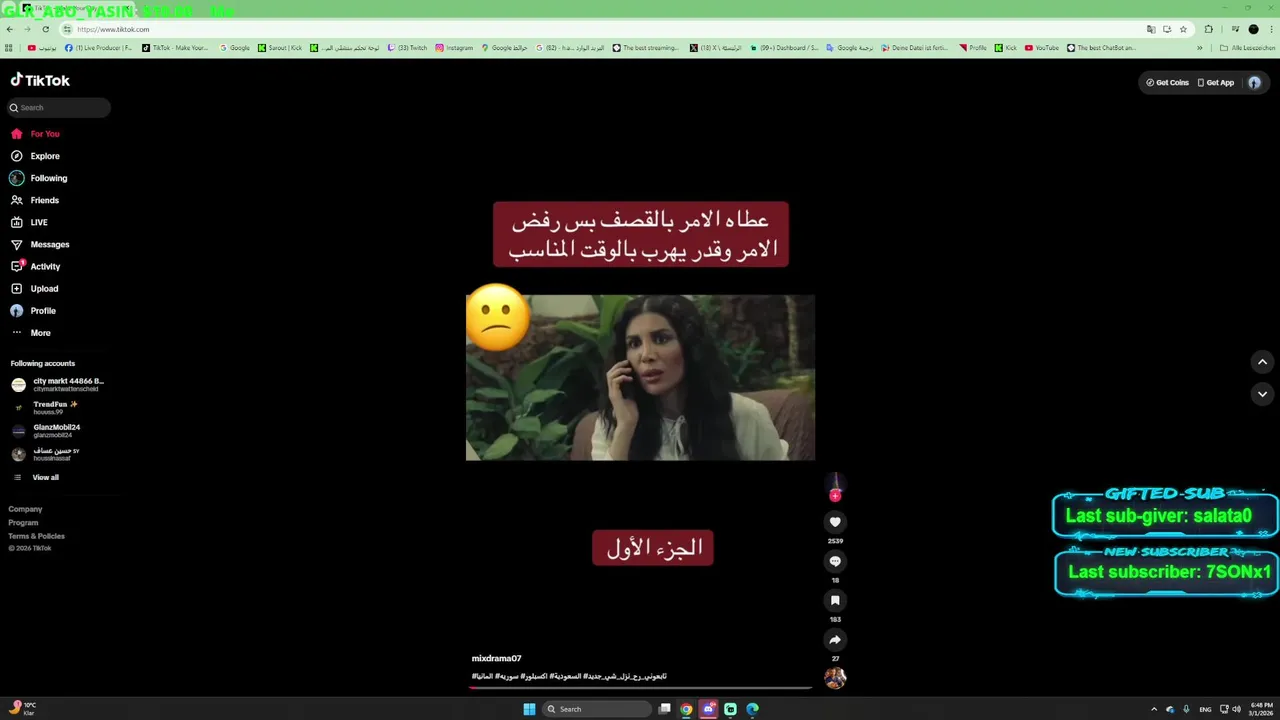
Task: Pause the playing drama video
Action: [x=640, y=377]
